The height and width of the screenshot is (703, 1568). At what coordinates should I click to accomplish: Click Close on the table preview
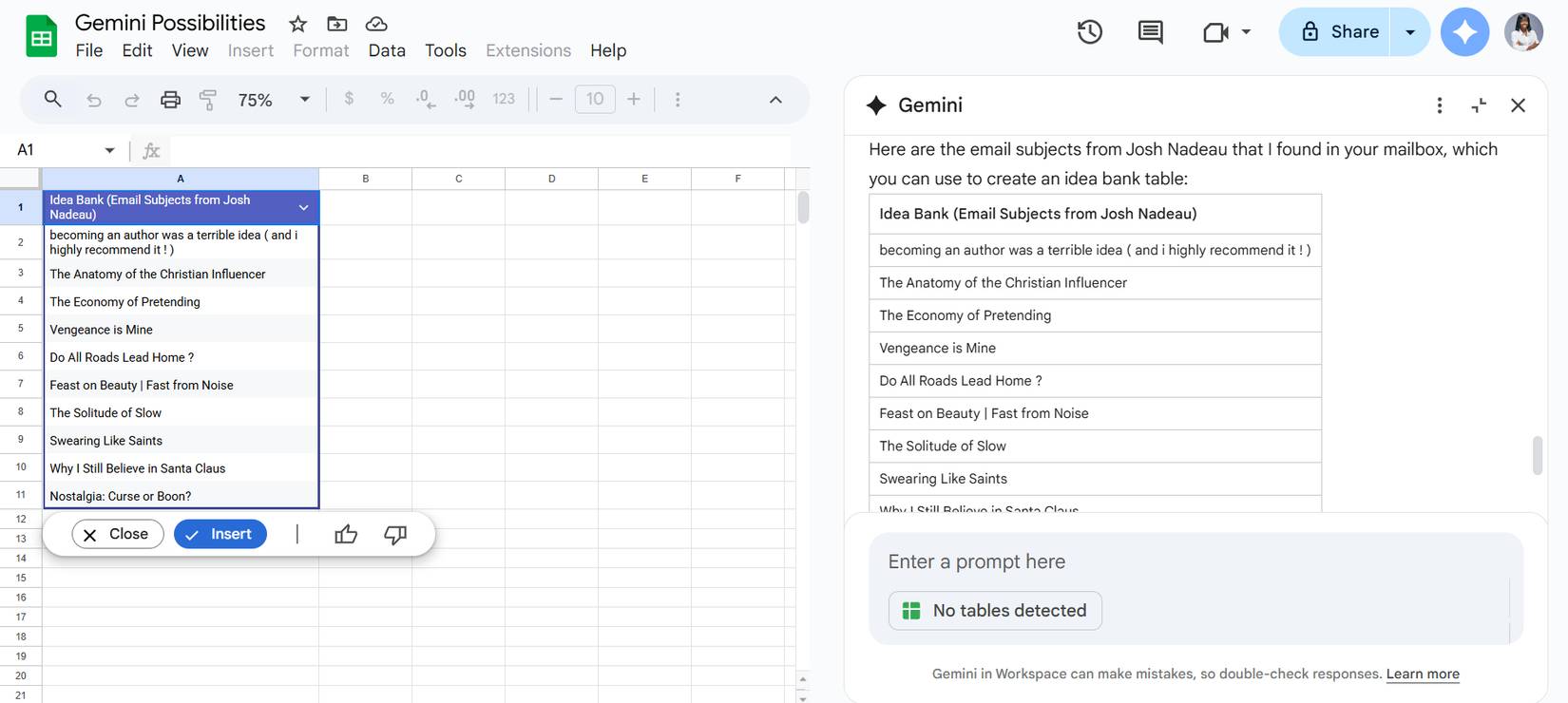pyautogui.click(x=118, y=534)
